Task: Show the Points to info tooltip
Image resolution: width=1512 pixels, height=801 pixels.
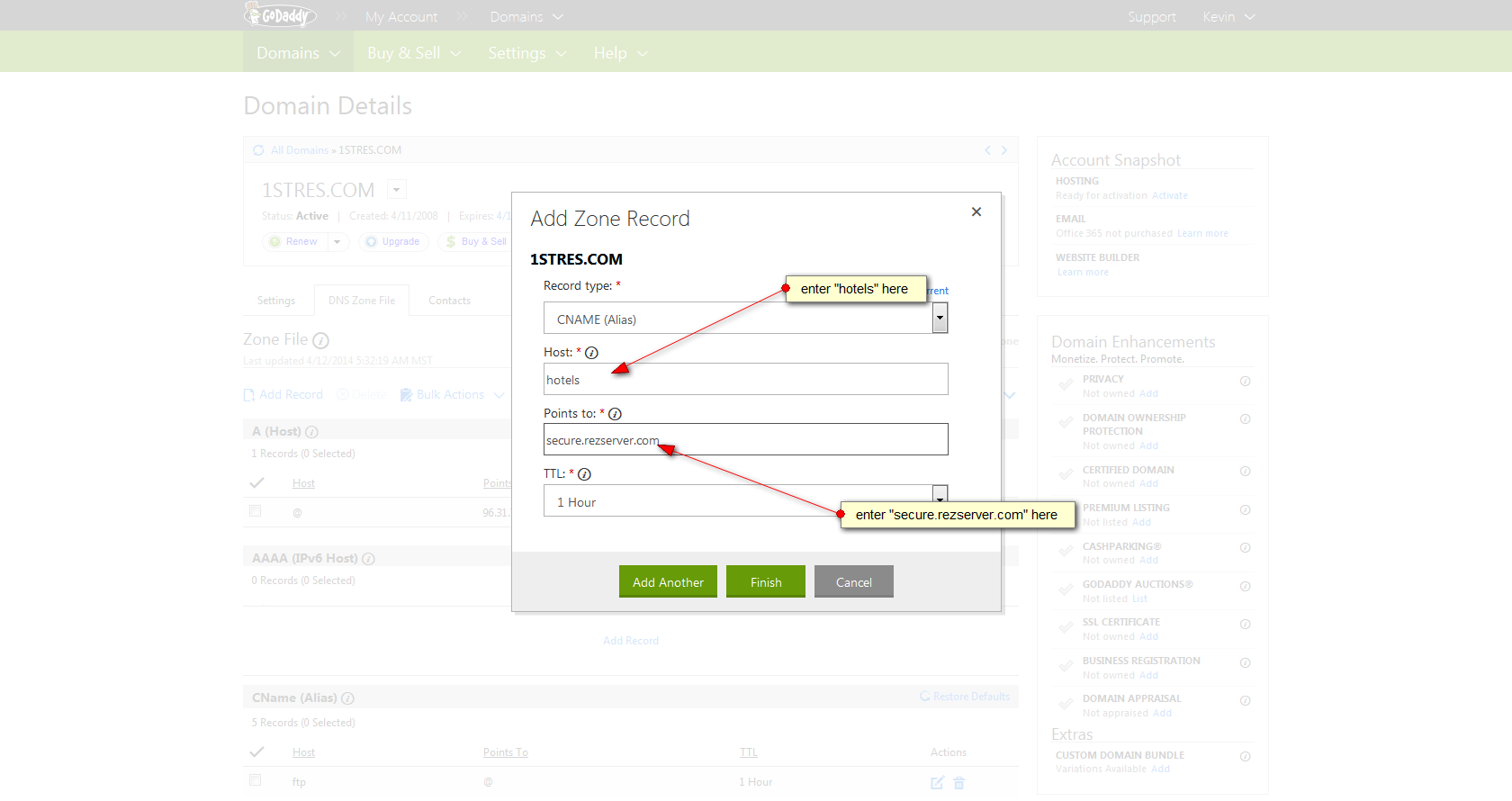Action: (x=615, y=414)
